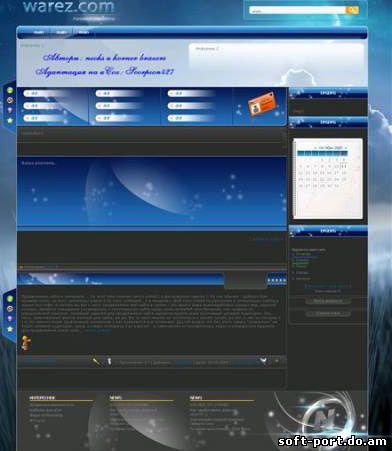Click the small figure avatar below the post

[26, 343]
